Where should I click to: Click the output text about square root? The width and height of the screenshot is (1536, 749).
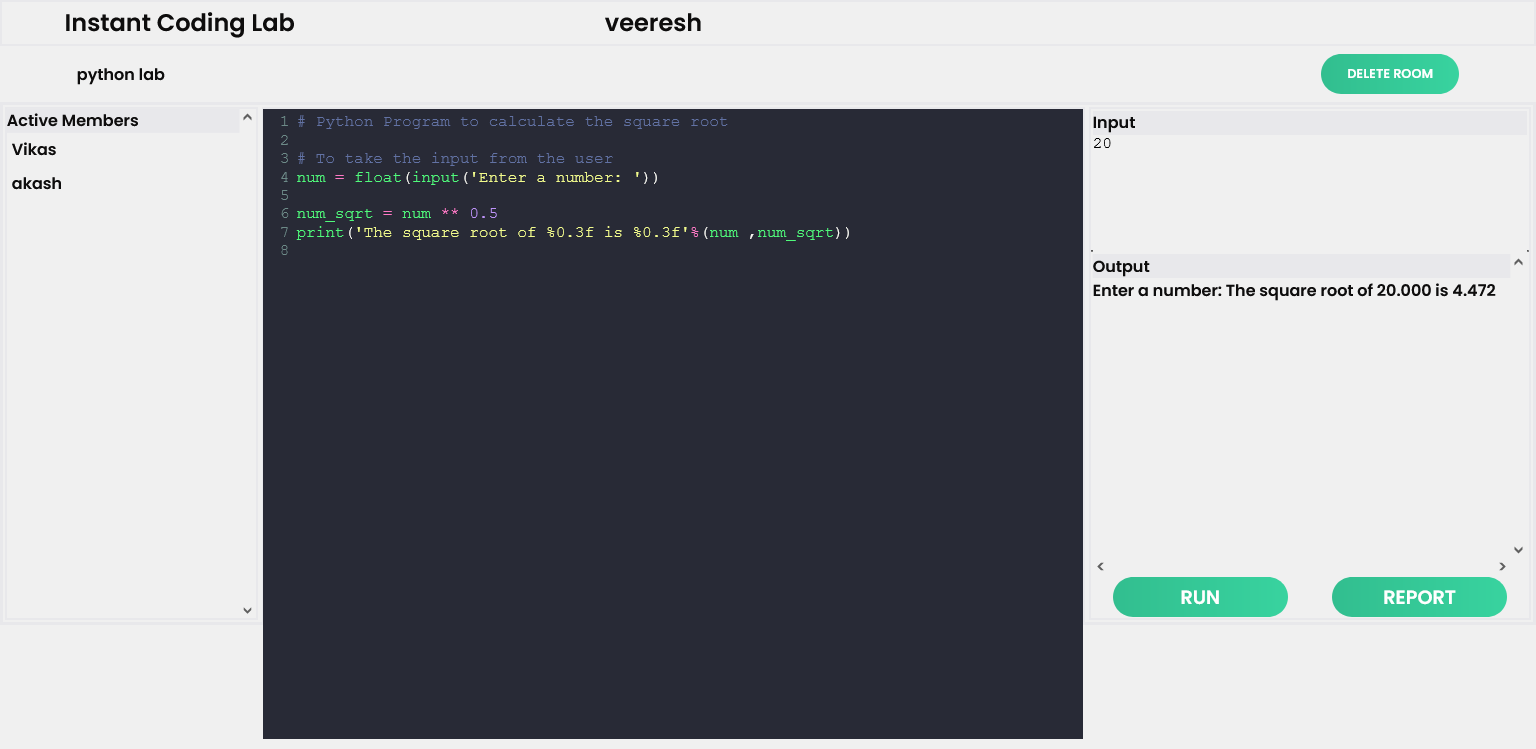[1294, 291]
